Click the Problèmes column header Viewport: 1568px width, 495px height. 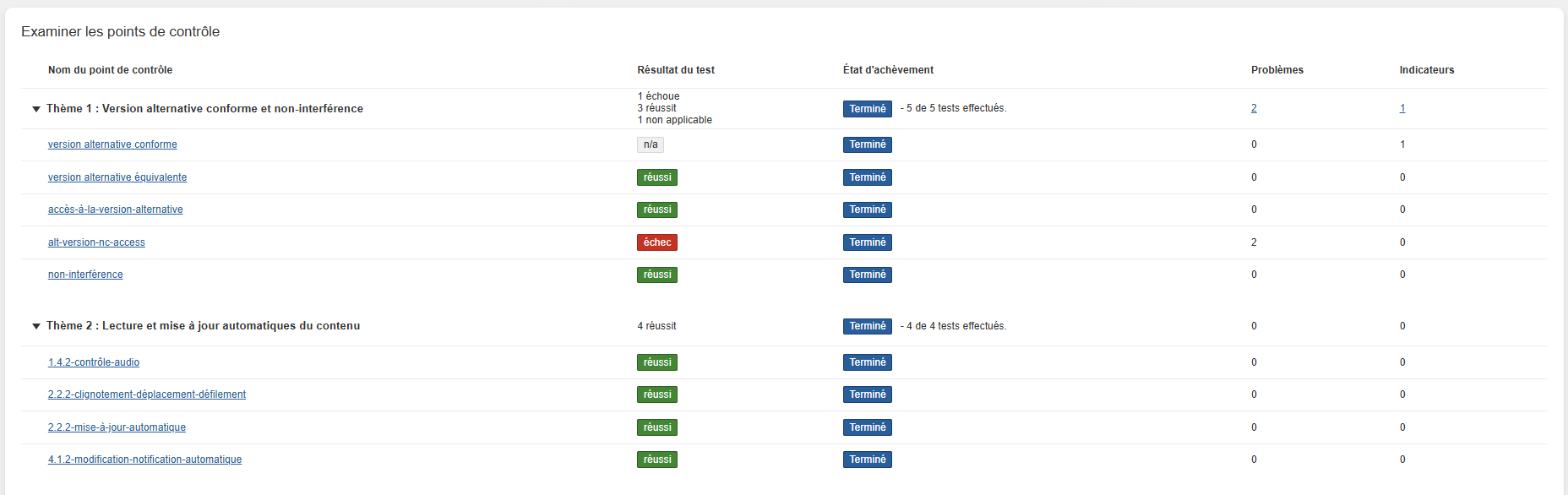tap(1277, 70)
